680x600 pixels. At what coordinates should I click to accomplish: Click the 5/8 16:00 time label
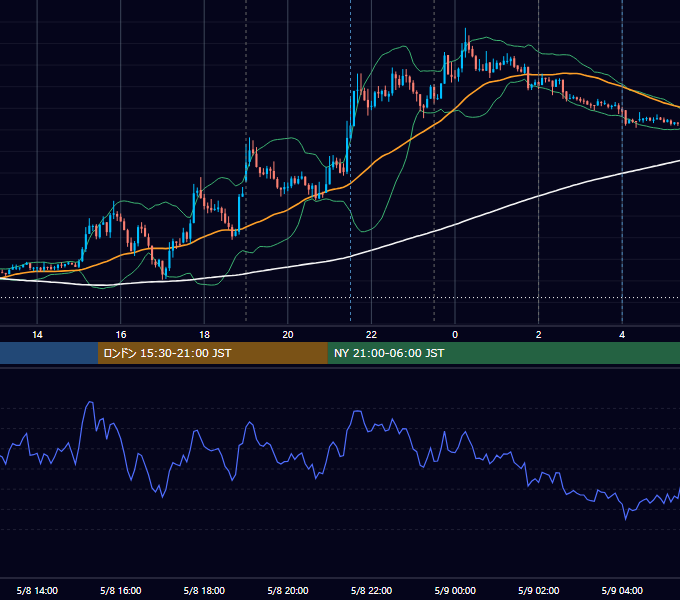[121, 590]
